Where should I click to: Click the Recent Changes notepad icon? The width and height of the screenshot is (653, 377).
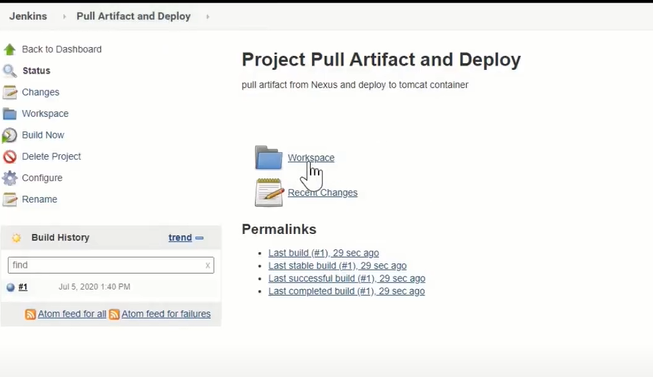tap(269, 192)
